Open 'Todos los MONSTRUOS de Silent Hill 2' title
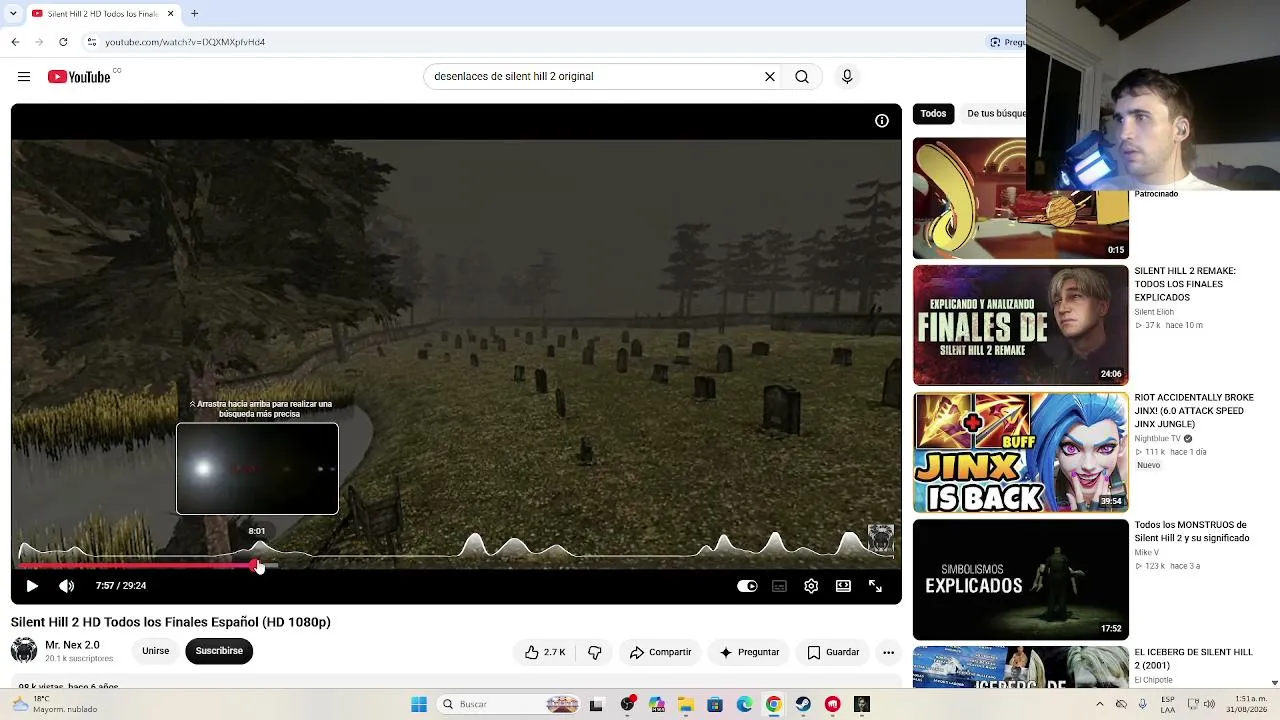Viewport: 1280px width, 720px height. pyautogui.click(x=1192, y=531)
